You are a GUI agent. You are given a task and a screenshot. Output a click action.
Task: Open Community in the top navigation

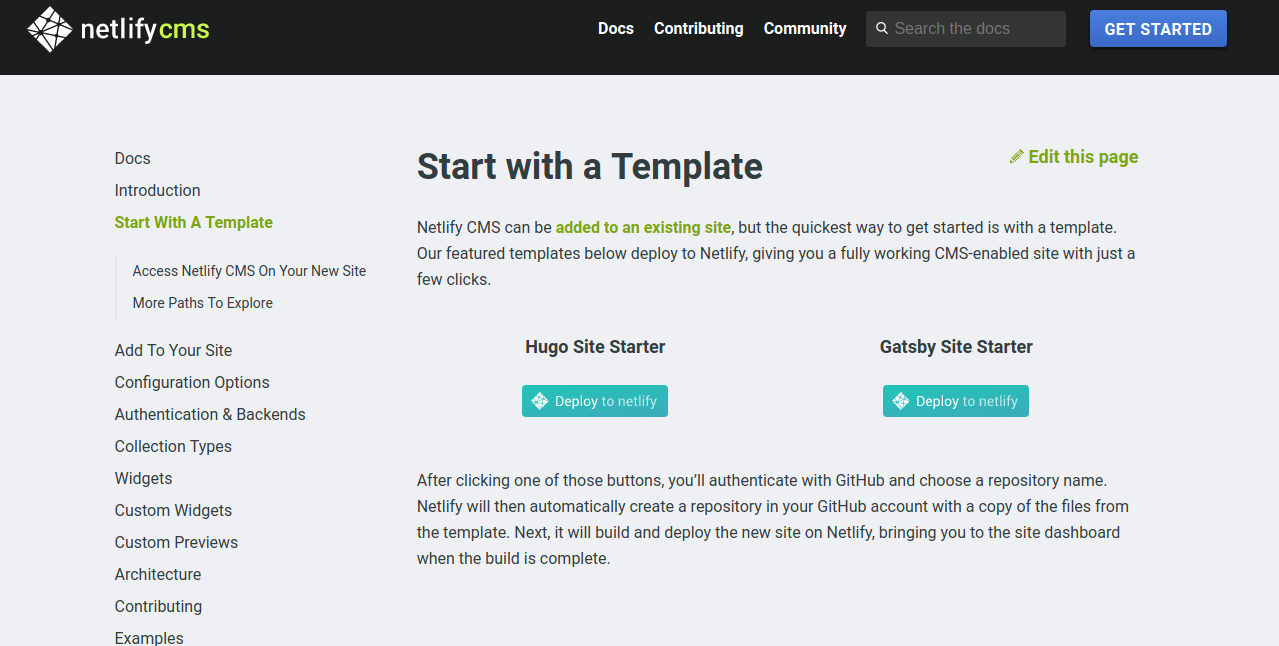[805, 29]
